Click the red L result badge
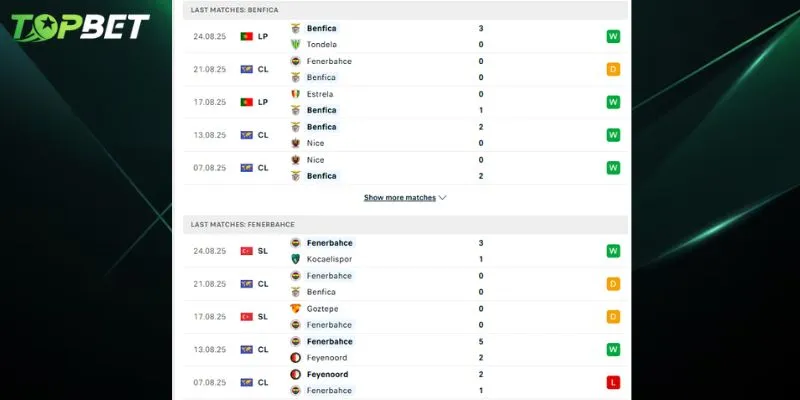 (613, 382)
